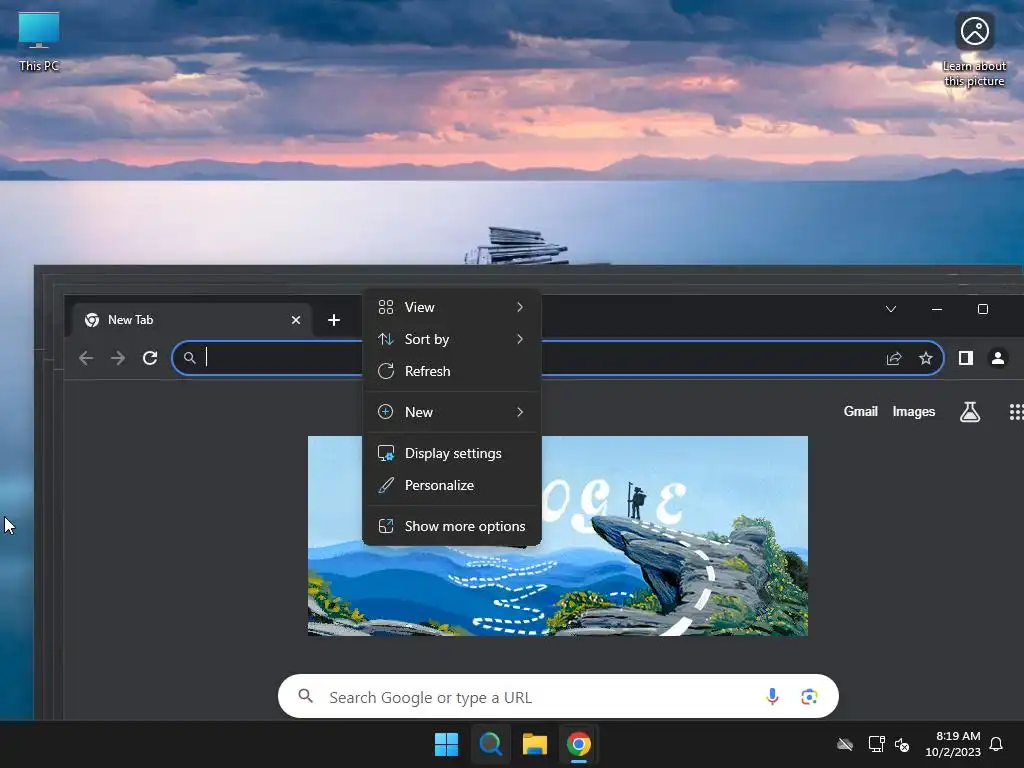Close the New Tab tab
The height and width of the screenshot is (768, 1024).
tap(296, 320)
